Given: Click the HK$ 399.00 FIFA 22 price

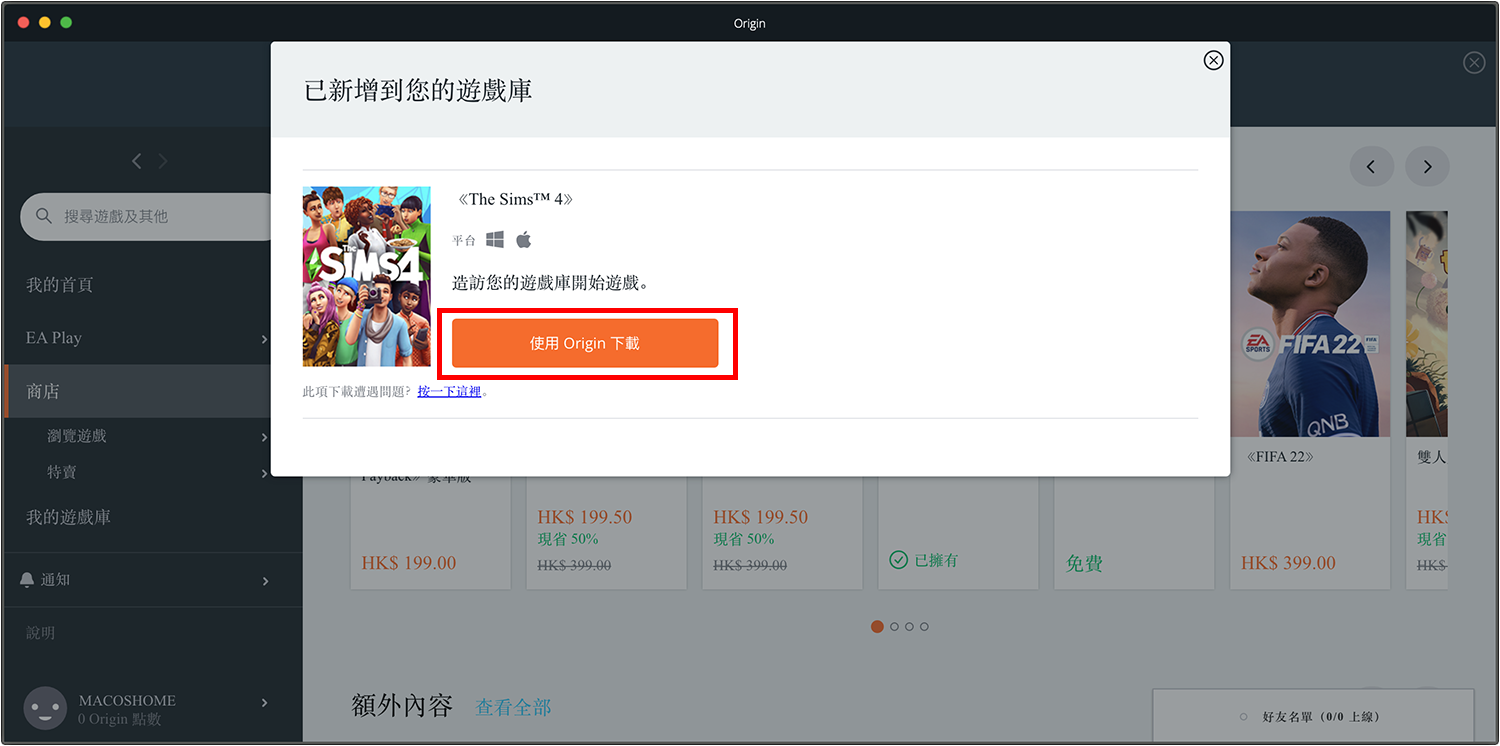Looking at the screenshot, I should 1288,563.
